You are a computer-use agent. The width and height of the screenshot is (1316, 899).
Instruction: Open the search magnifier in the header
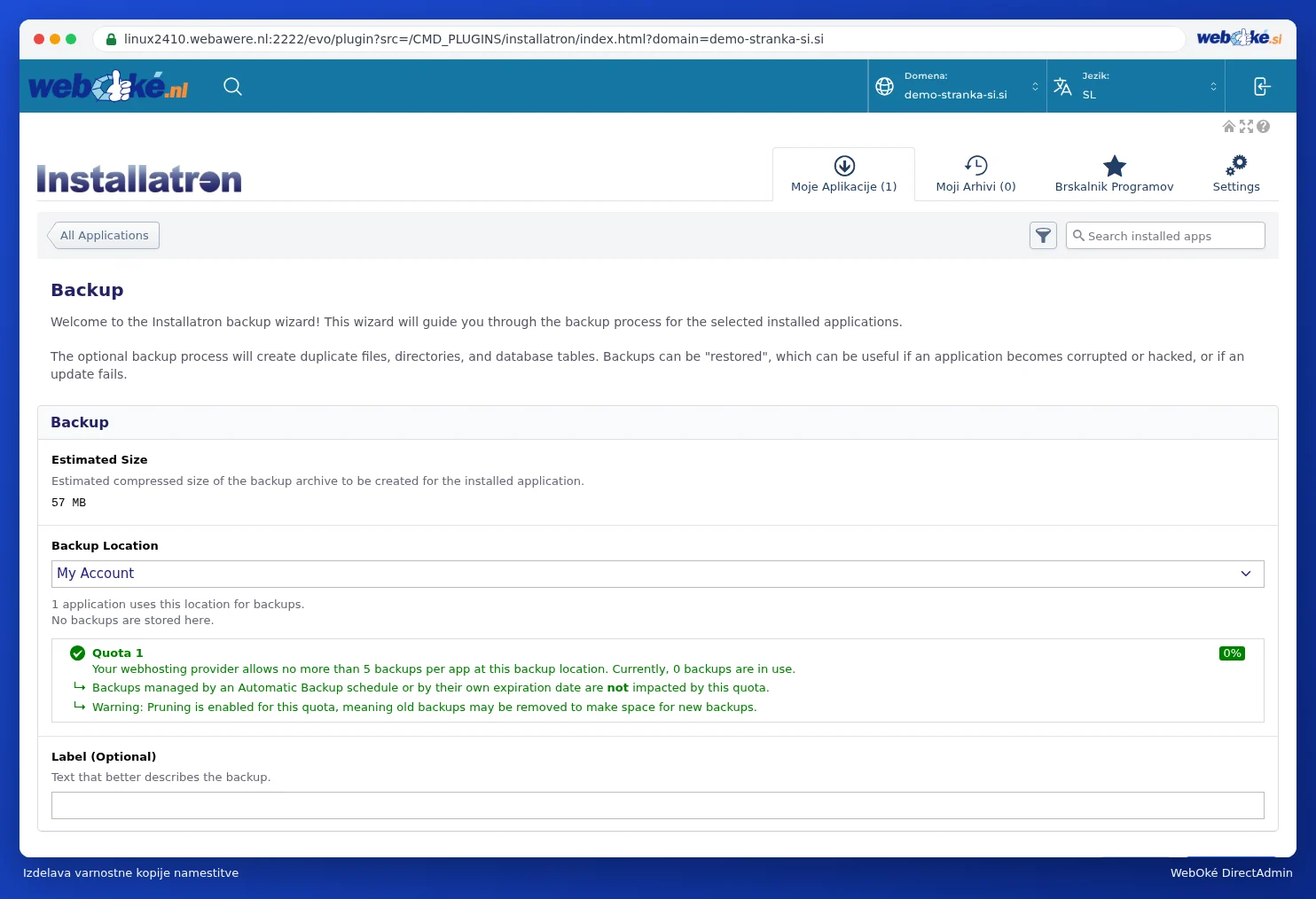coord(232,86)
